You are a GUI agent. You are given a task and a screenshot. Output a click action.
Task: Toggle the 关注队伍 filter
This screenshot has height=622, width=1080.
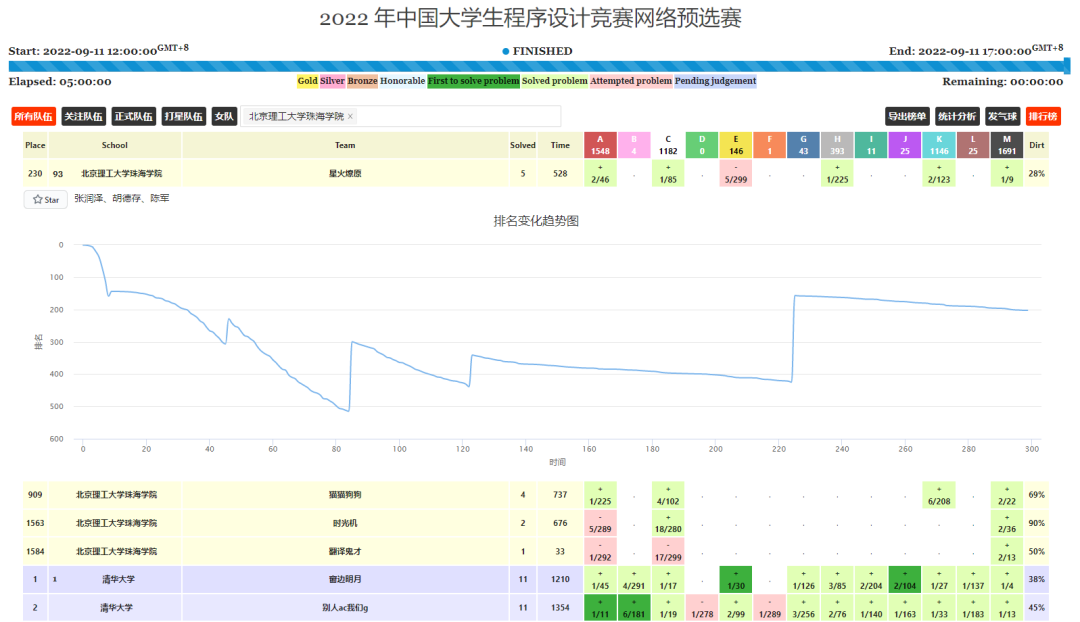[x=83, y=116]
